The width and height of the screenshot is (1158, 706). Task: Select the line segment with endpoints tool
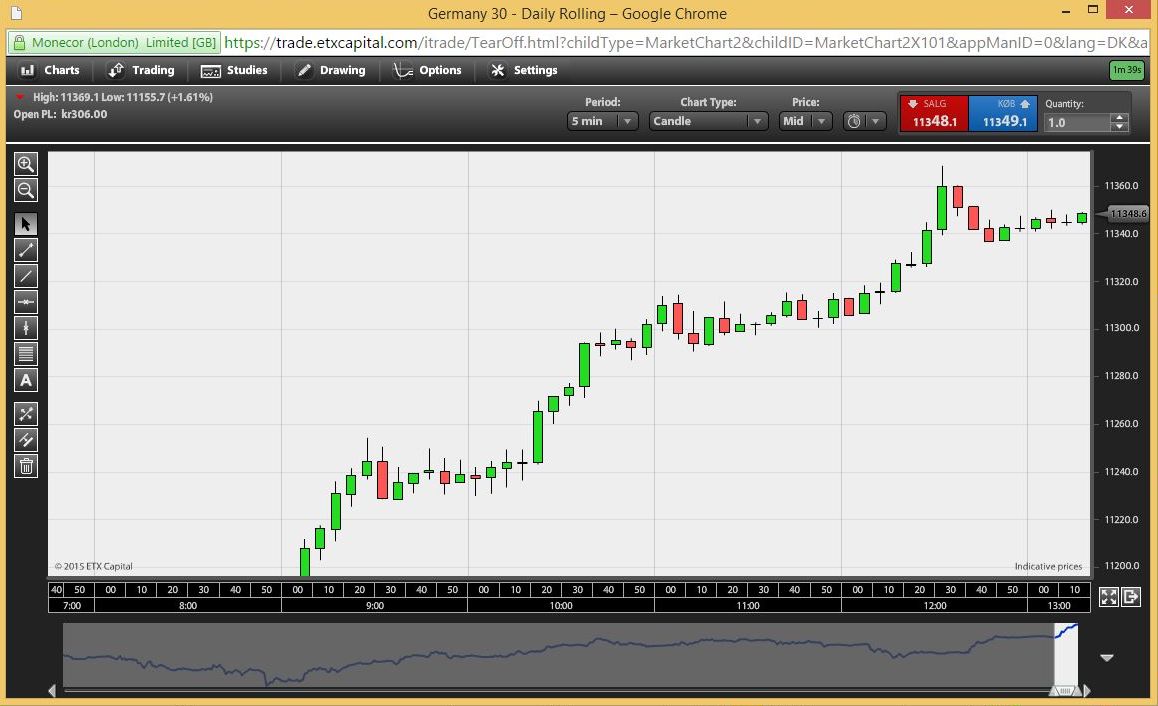point(26,250)
